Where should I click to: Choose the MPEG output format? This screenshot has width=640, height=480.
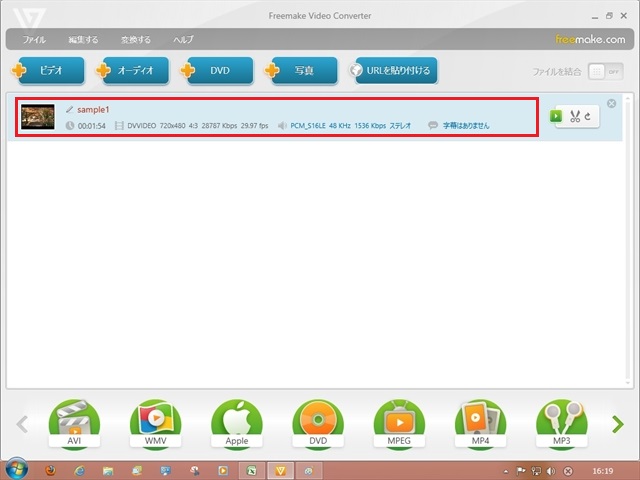(x=399, y=423)
